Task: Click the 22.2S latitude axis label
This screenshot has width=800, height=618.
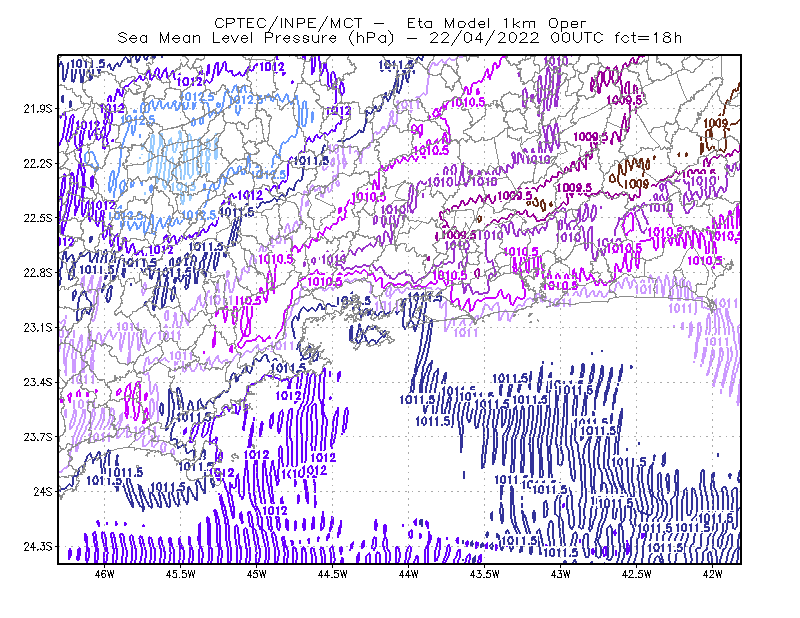Action: point(37,163)
